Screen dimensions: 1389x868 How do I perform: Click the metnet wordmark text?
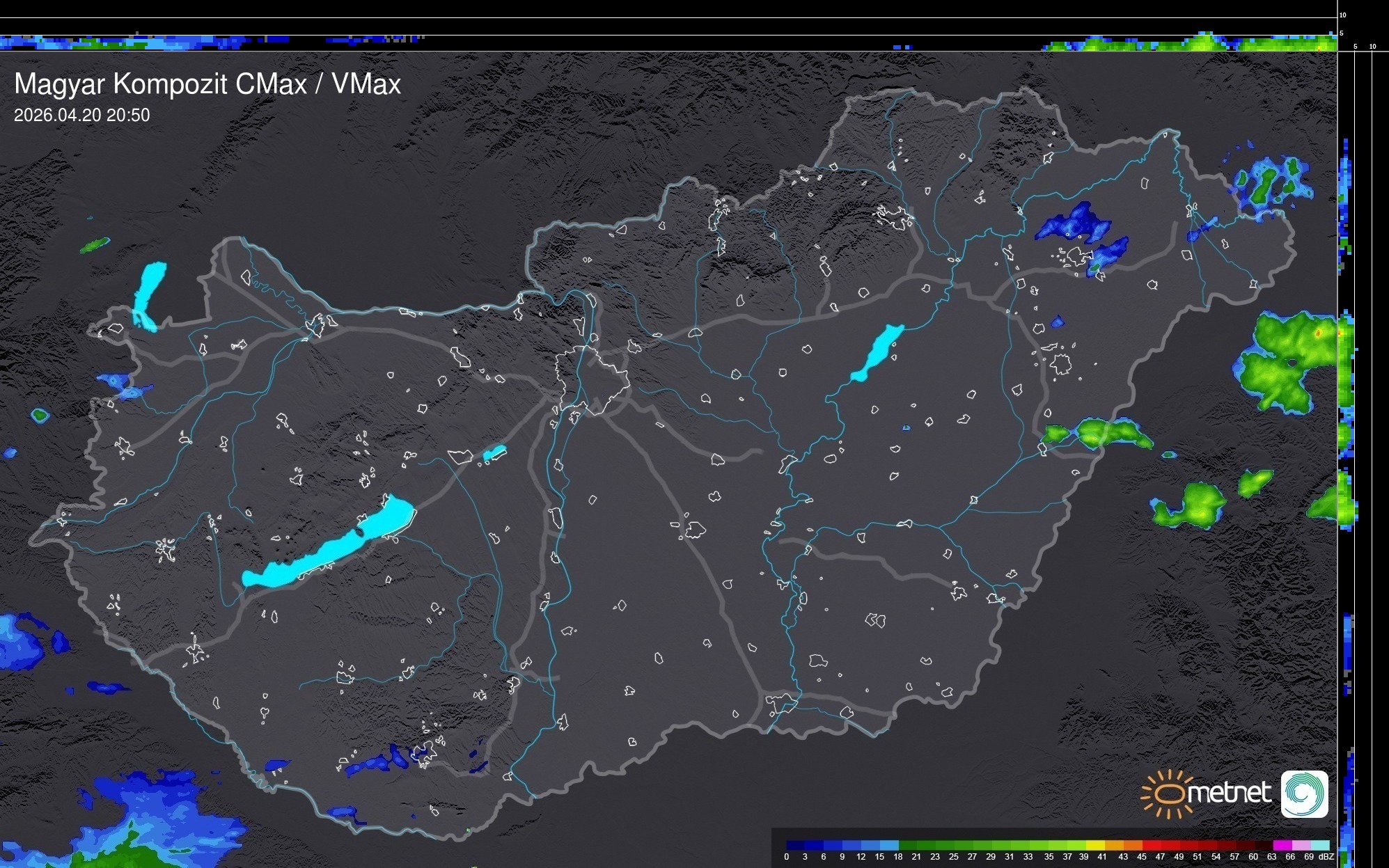click(1229, 793)
